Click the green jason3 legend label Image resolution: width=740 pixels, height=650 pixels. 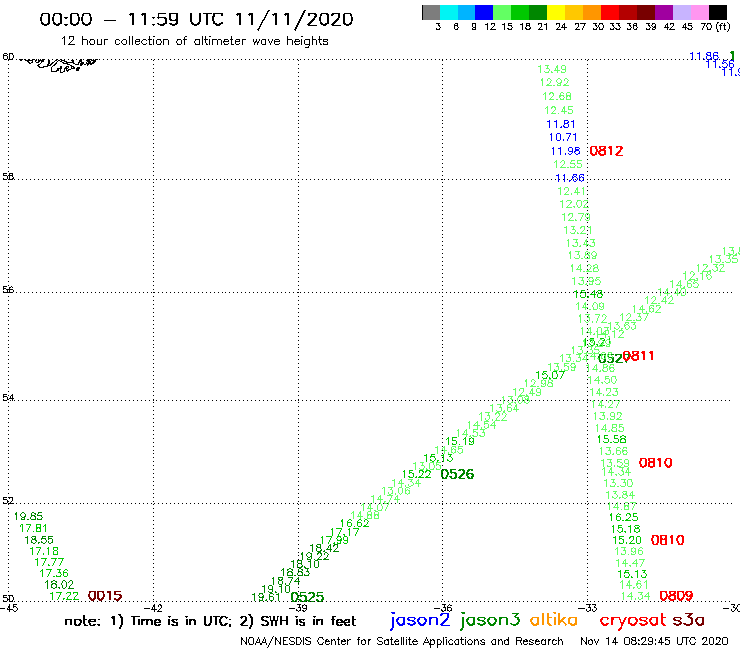click(x=490, y=620)
